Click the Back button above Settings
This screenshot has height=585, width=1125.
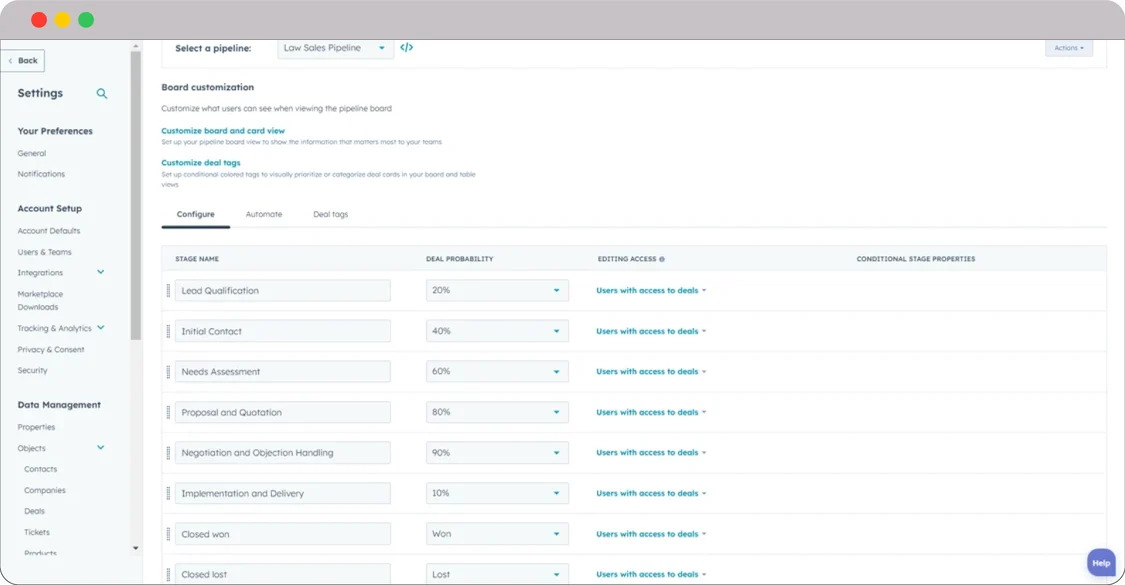point(22,60)
